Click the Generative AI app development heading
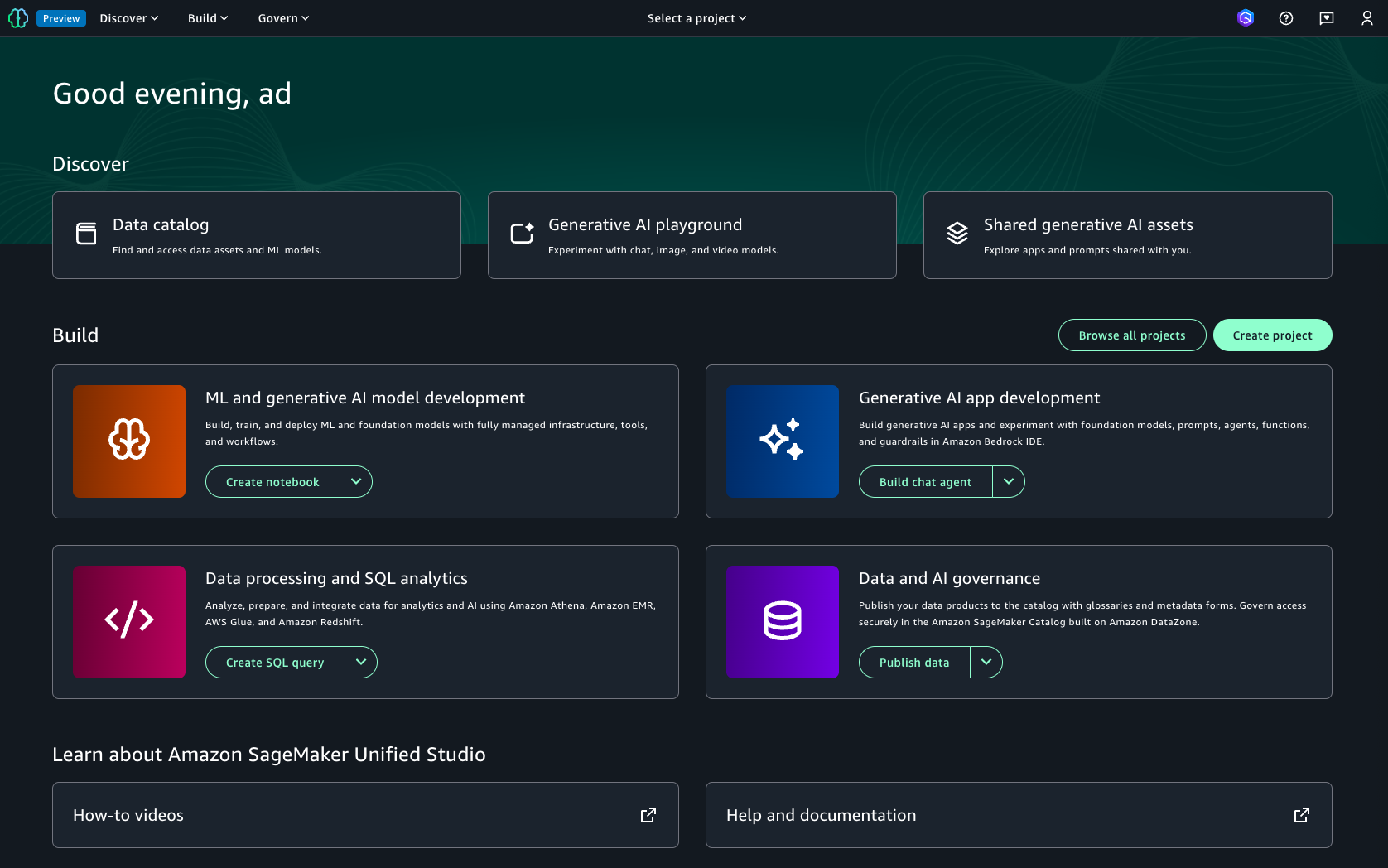This screenshot has width=1388, height=868. 980,398
